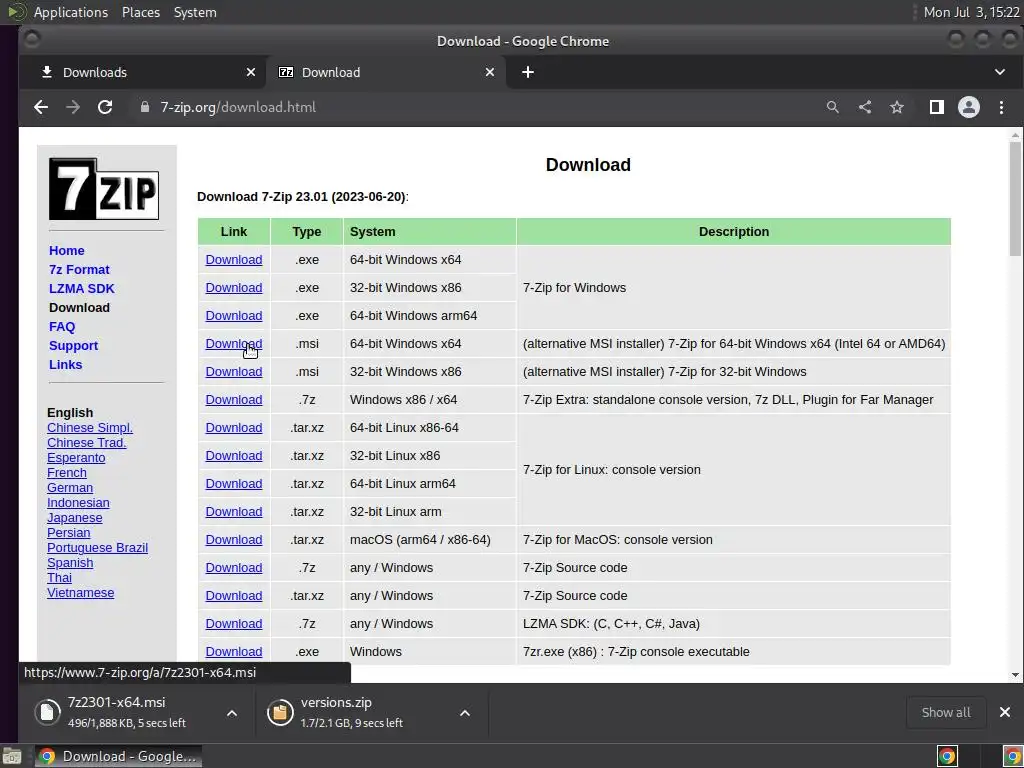Download .tar.xz for 64-bit Linux x86-64
Viewport: 1024px width, 768px height.
(234, 428)
